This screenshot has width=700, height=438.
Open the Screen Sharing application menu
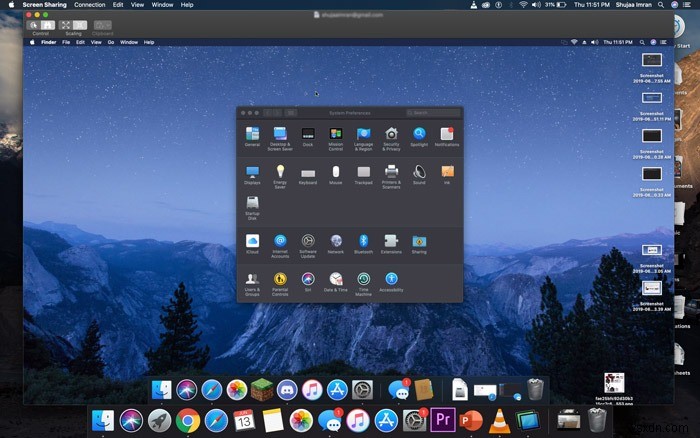[44, 4]
